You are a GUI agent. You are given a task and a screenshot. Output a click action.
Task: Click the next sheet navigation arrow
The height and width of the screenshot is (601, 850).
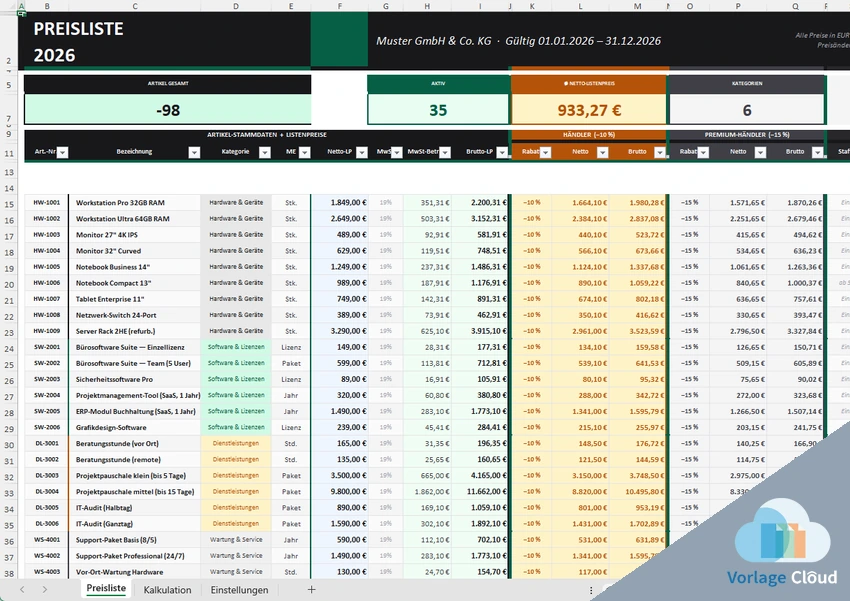(x=44, y=590)
